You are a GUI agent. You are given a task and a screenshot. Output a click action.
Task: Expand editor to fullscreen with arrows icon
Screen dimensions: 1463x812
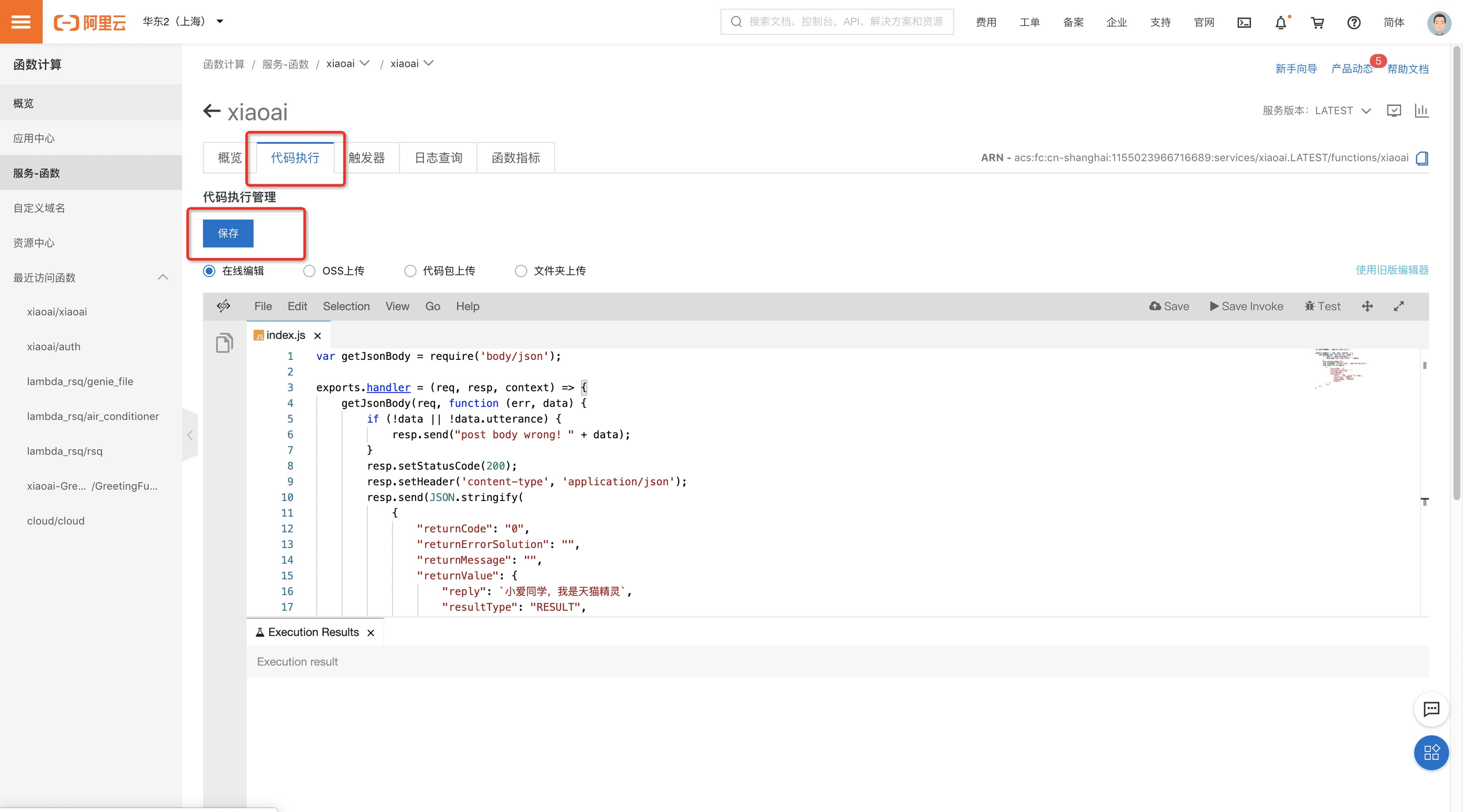tap(1399, 306)
